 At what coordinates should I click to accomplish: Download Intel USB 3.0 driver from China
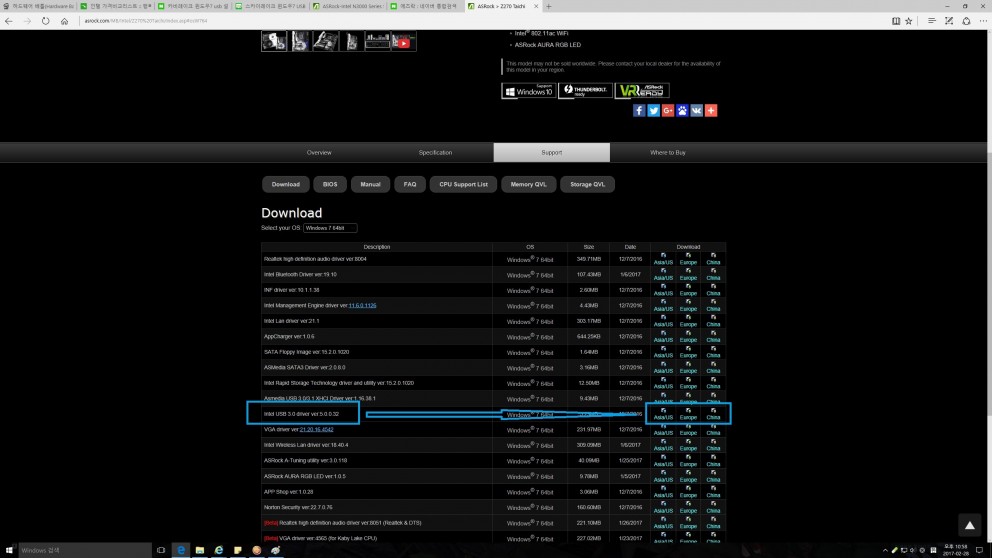[x=713, y=414]
